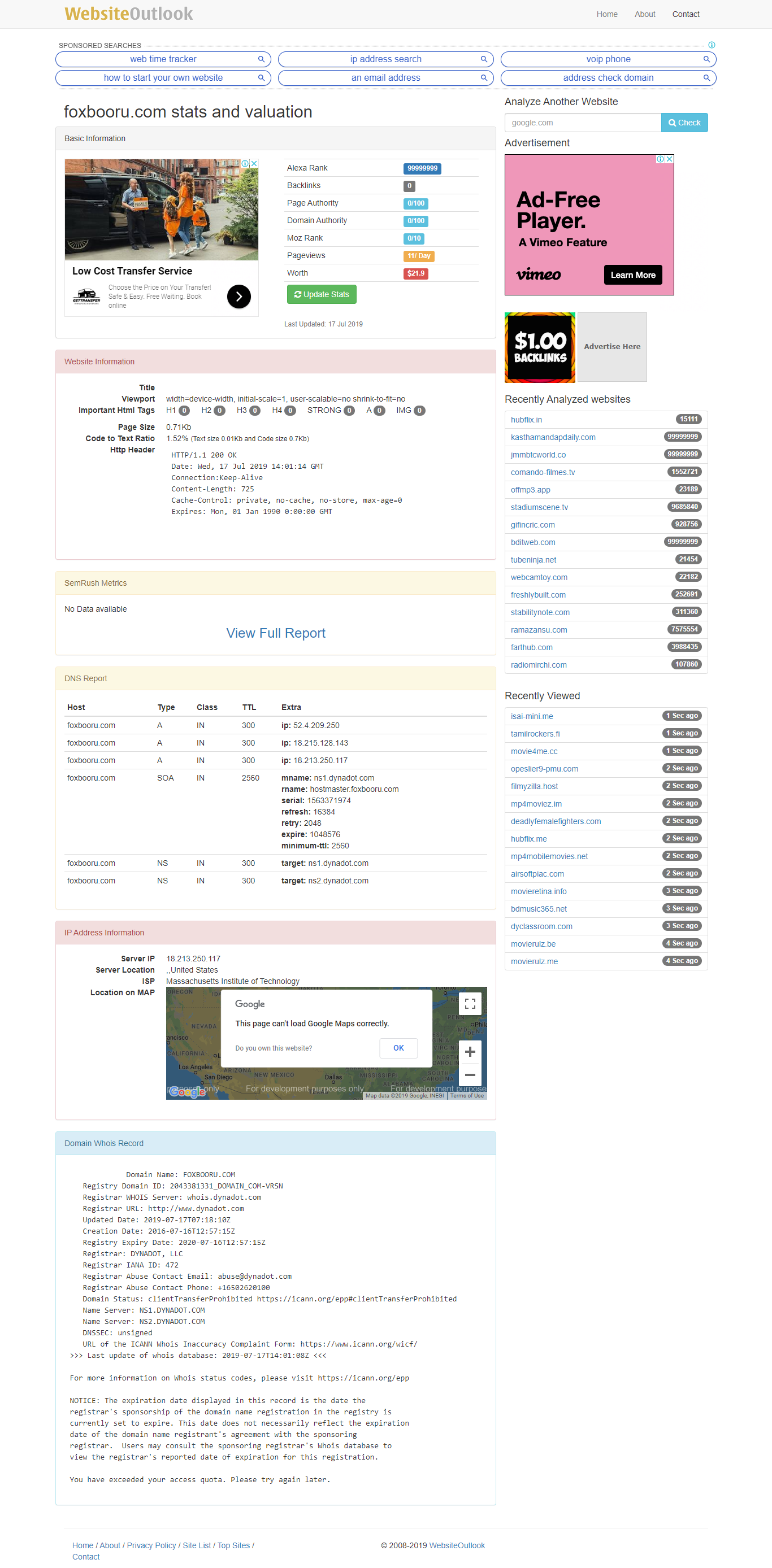
Task: Click Learn More on the Vimeo ad
Action: coord(632,275)
